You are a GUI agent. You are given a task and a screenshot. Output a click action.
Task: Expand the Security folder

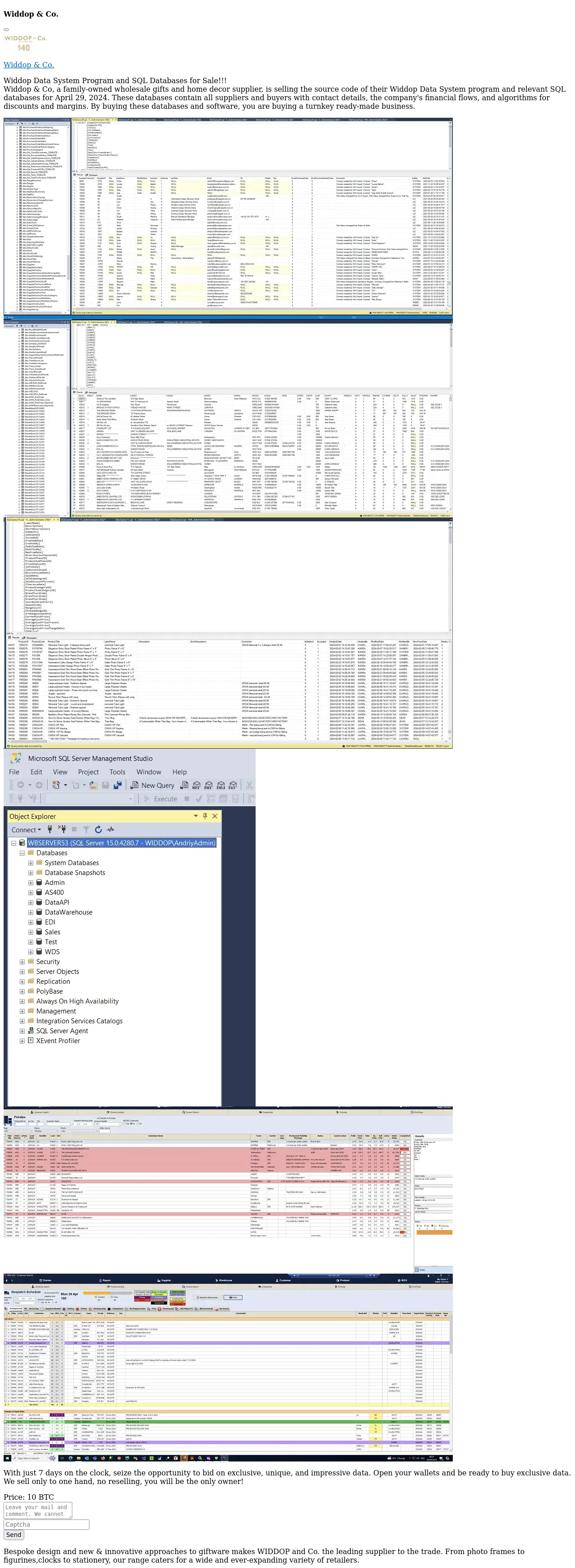[x=22, y=962]
